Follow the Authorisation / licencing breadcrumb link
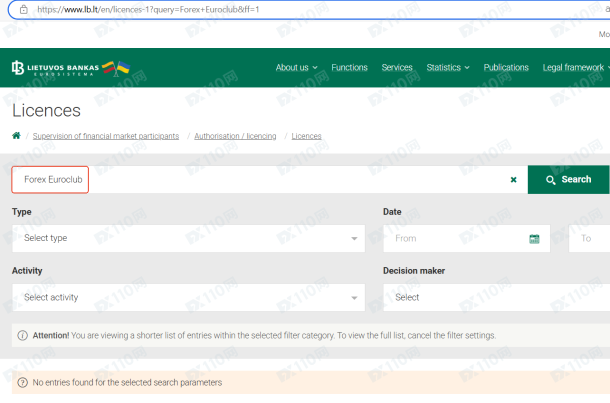The image size is (610, 403). click(x=235, y=136)
